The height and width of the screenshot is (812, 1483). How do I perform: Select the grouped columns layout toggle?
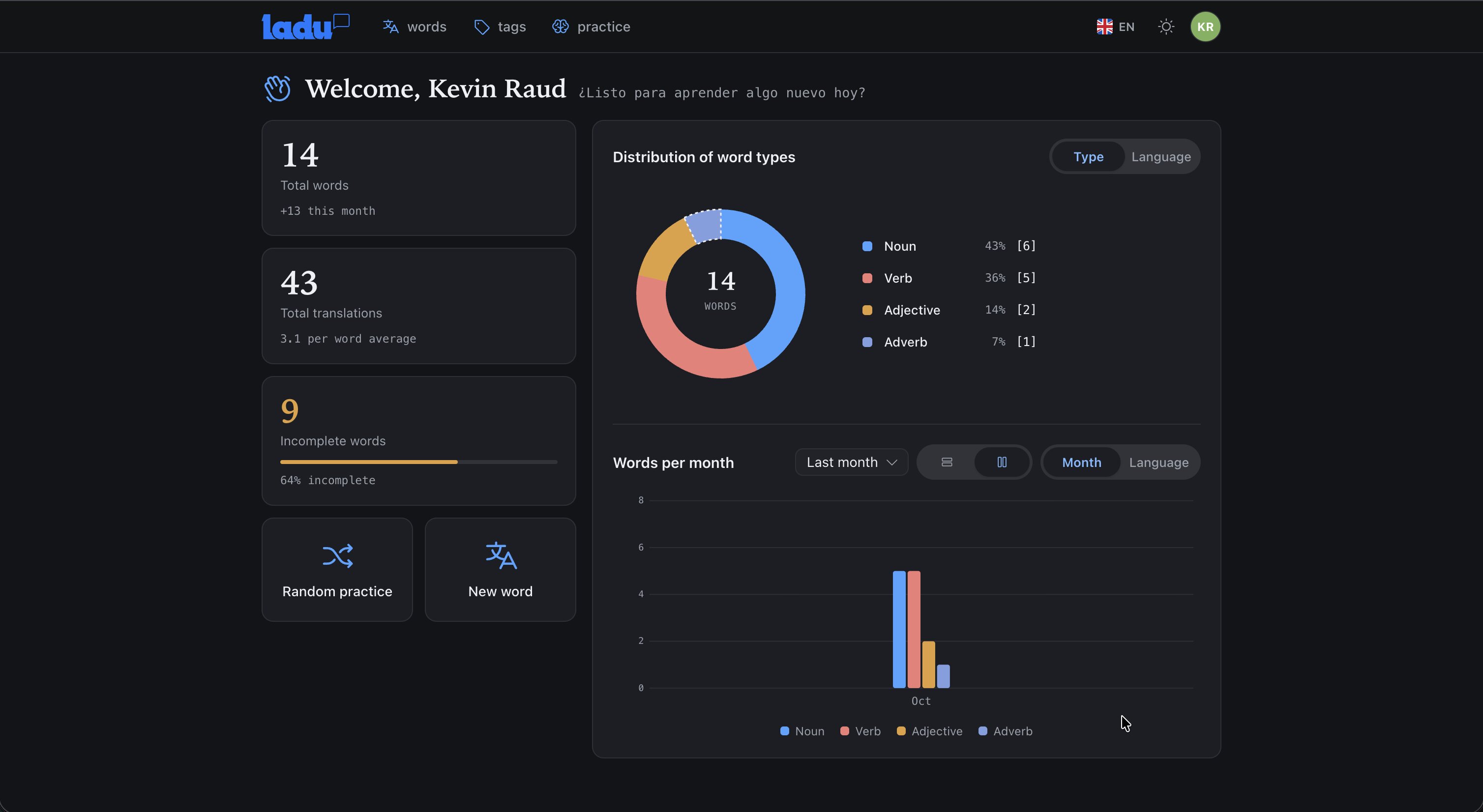(1002, 462)
